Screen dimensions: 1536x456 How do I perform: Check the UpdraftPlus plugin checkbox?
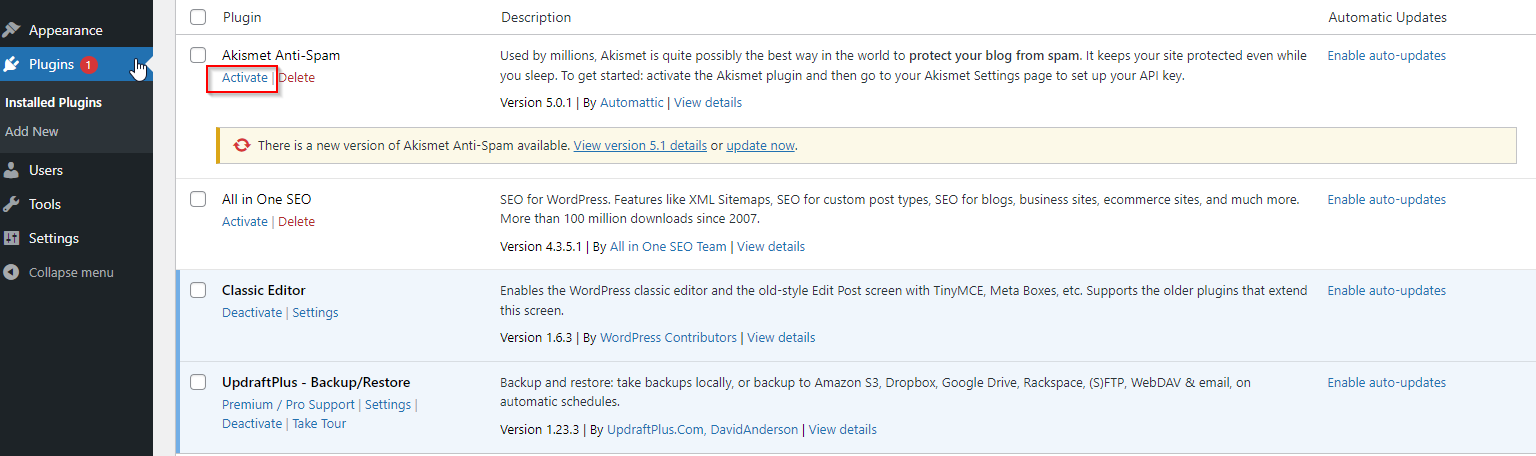click(198, 382)
